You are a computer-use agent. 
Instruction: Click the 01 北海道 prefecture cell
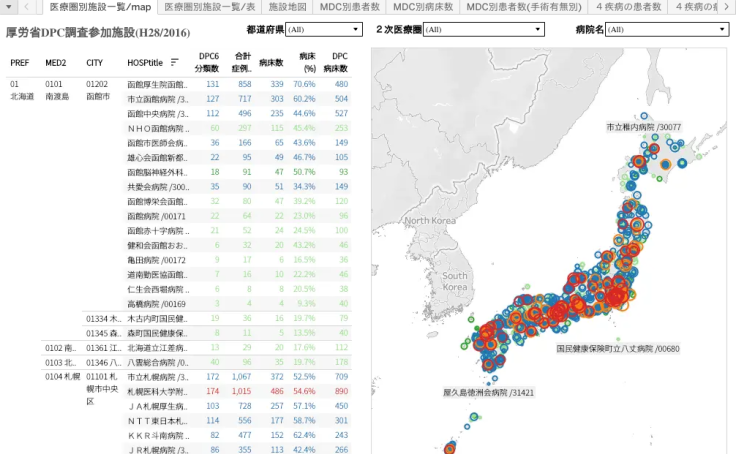pyautogui.click(x=22, y=90)
